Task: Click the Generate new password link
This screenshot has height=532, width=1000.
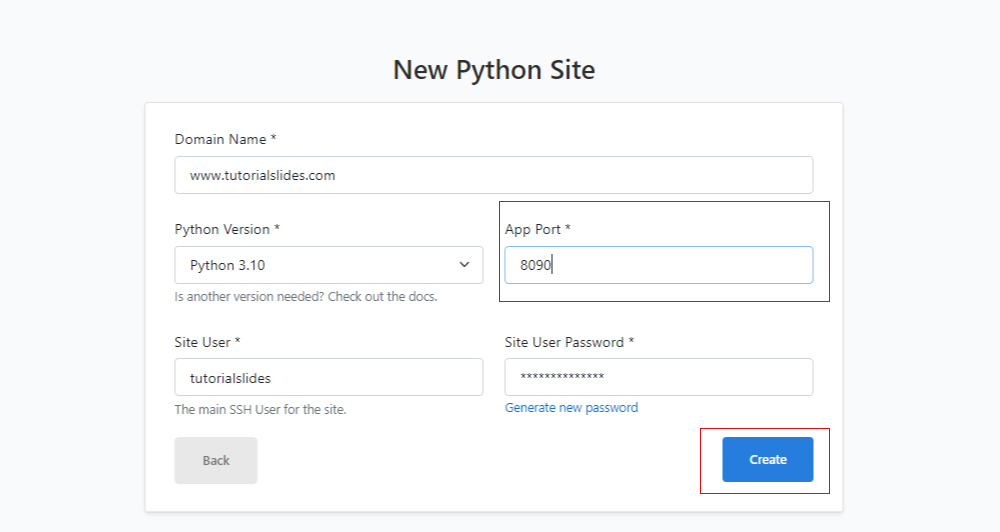Action: click(571, 408)
